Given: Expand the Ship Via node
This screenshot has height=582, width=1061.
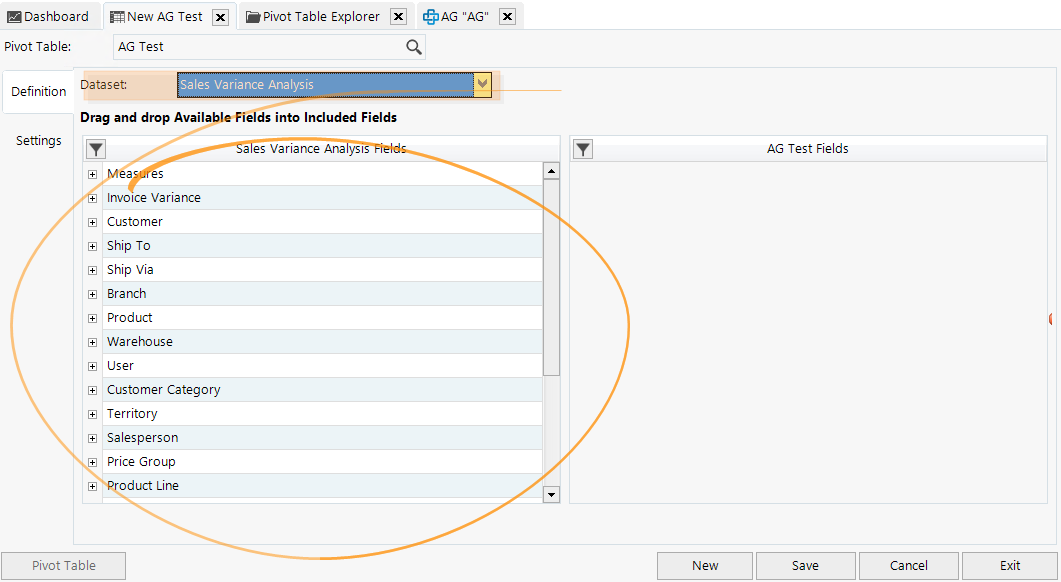Looking at the screenshot, I should tap(93, 271).
